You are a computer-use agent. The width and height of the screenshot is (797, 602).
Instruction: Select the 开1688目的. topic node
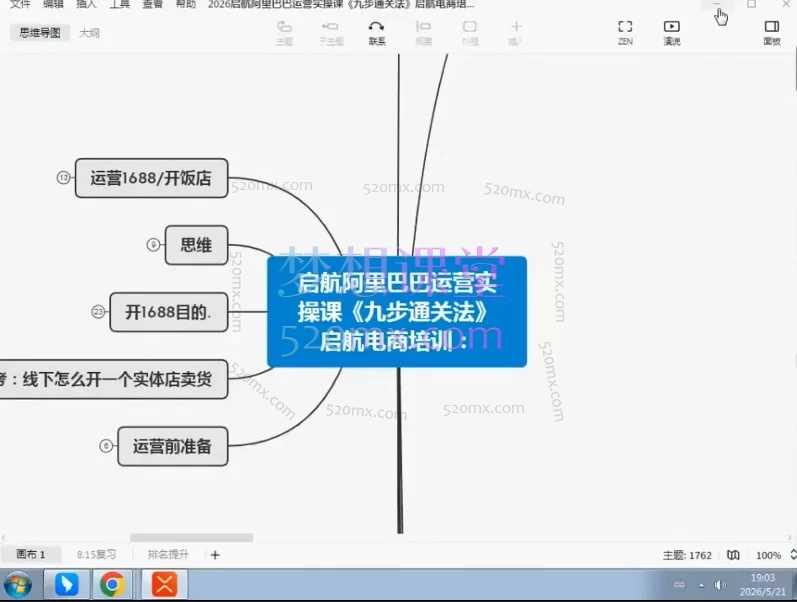tap(169, 312)
